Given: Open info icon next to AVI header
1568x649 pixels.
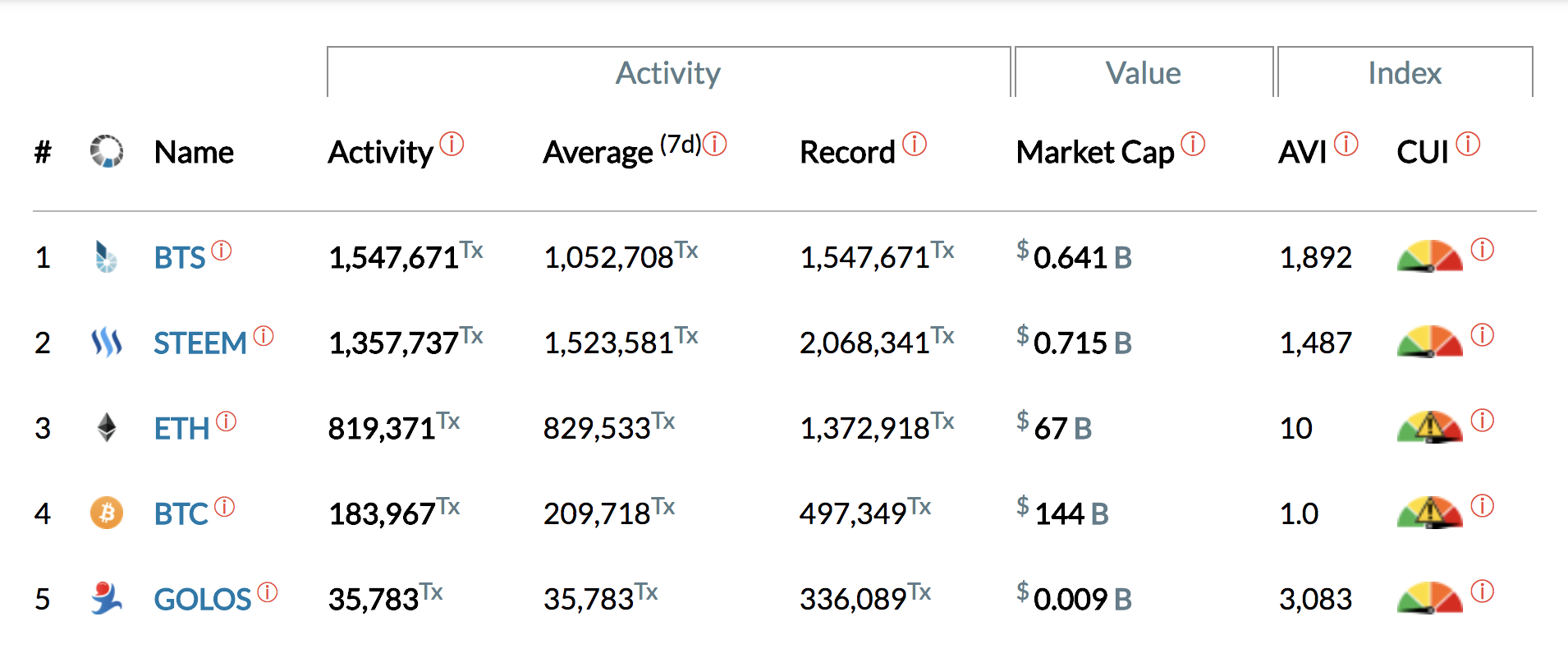Looking at the screenshot, I should [1346, 145].
